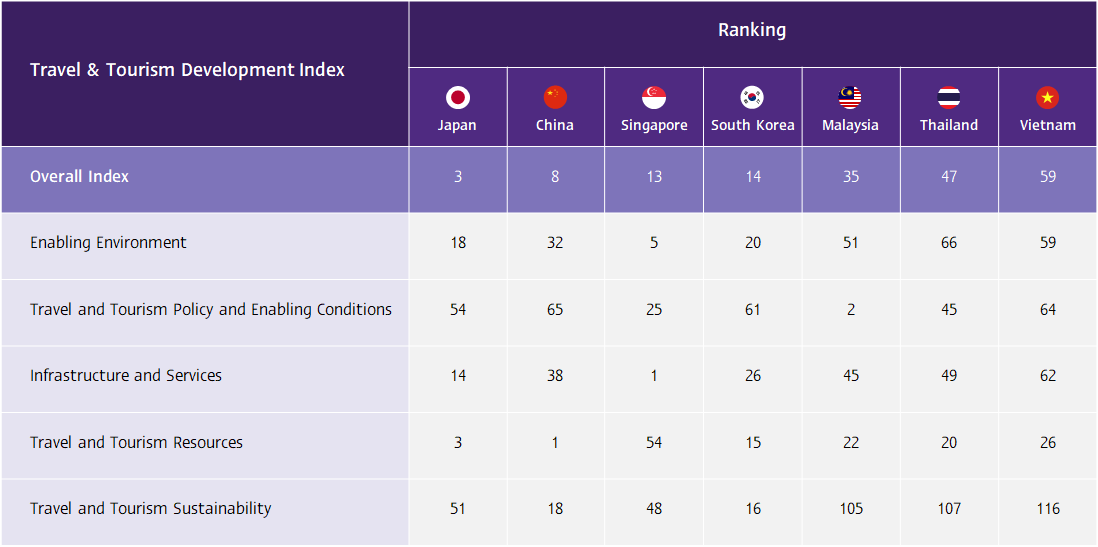Select Thailand's Sustainability ranking 107
The image size is (1098, 547).
pos(949,509)
